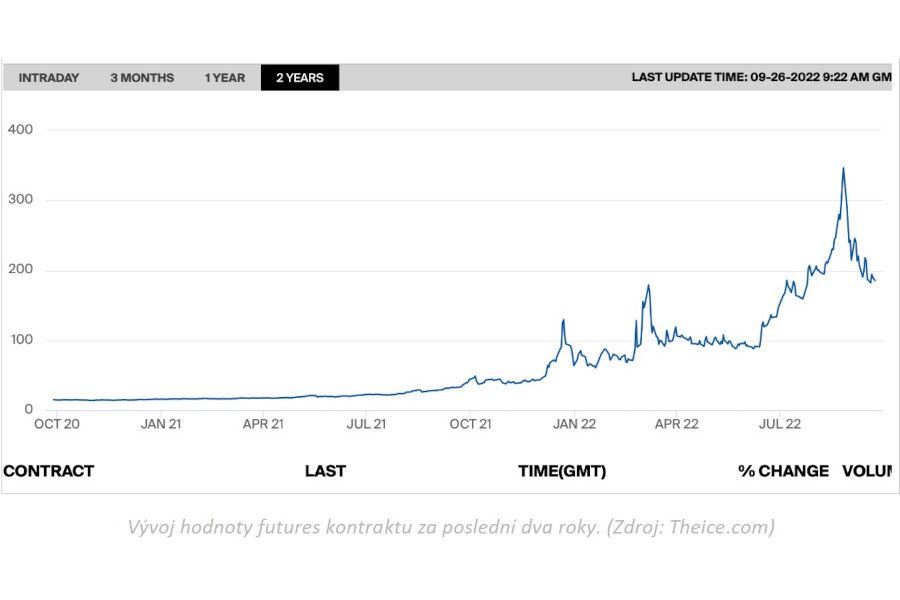Click the 400 value on the y-axis

pos(21,130)
